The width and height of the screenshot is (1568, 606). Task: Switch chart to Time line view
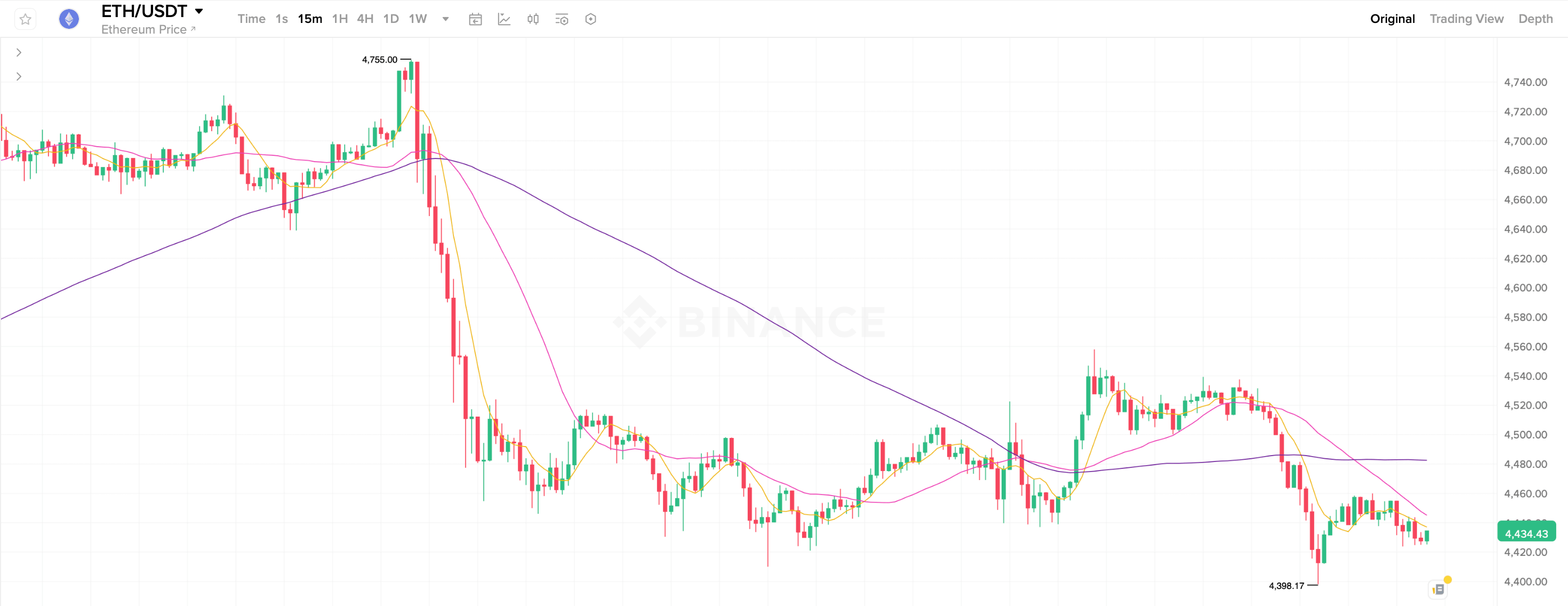click(251, 19)
